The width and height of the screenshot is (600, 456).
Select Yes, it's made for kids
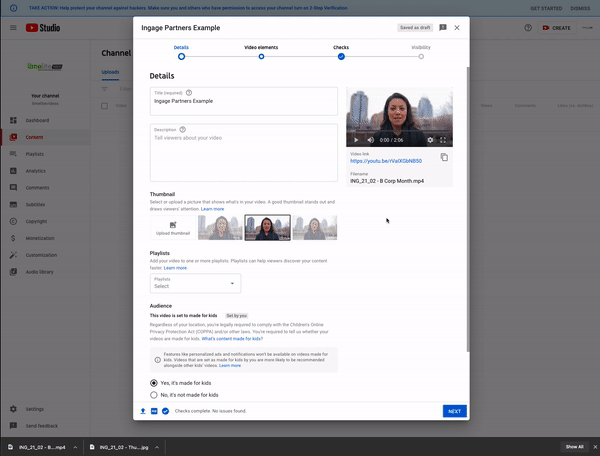(x=154, y=383)
